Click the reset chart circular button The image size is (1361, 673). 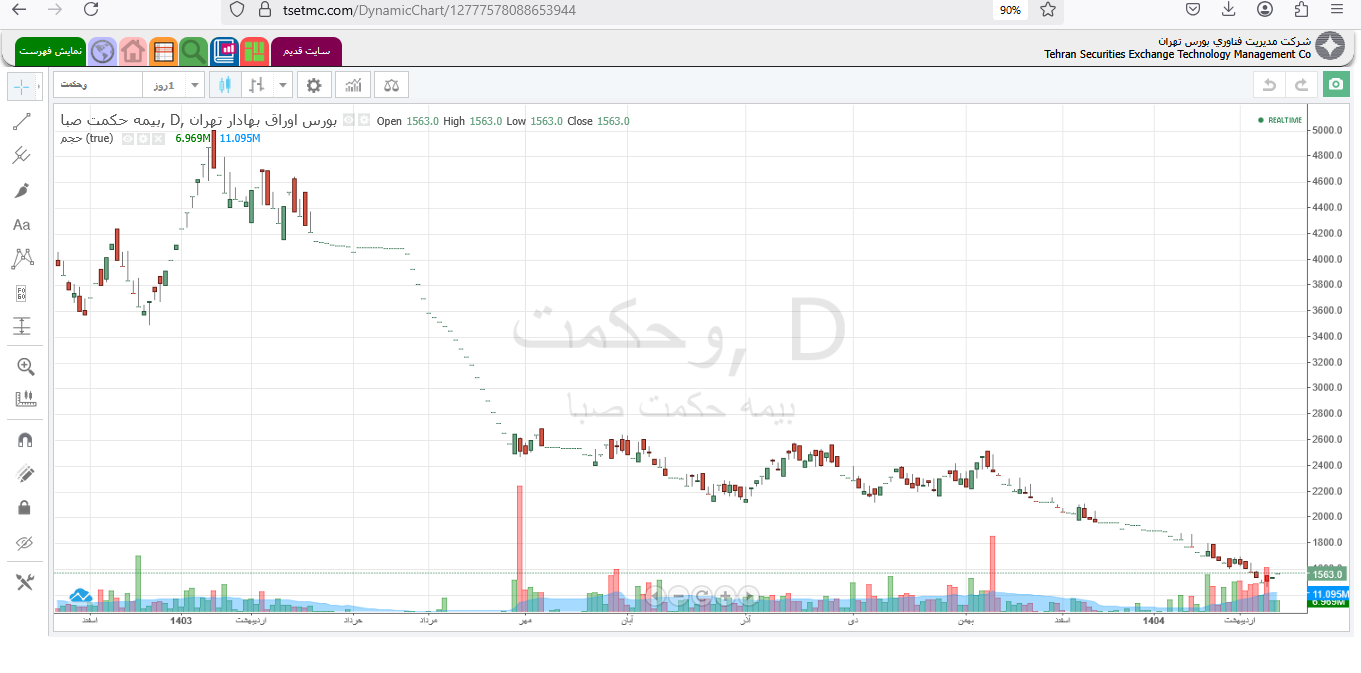[x=702, y=597]
